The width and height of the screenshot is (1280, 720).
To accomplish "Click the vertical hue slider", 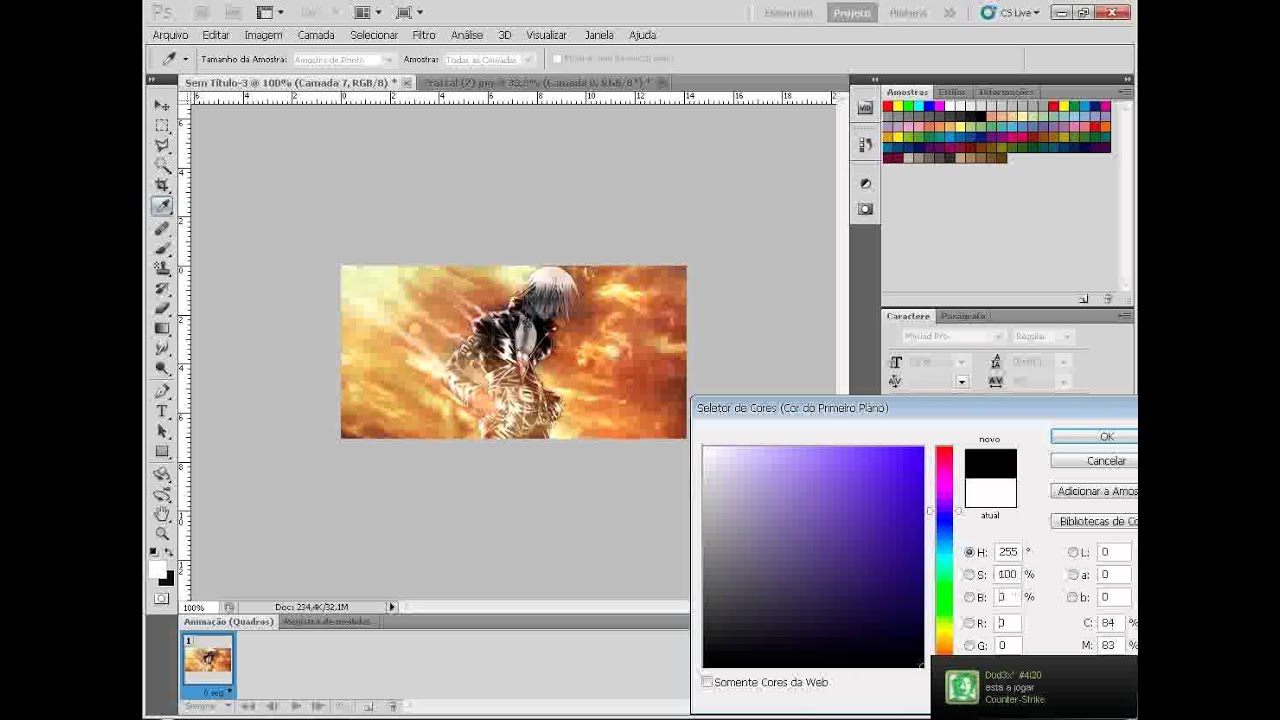I will coord(944,551).
